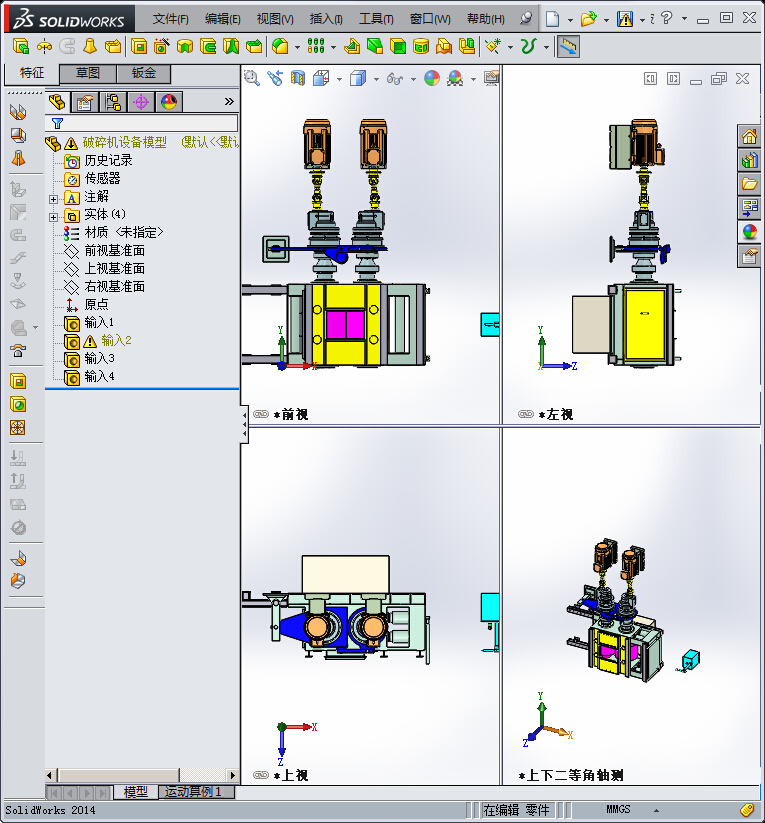Switch to the 草图 tab

click(x=88, y=73)
